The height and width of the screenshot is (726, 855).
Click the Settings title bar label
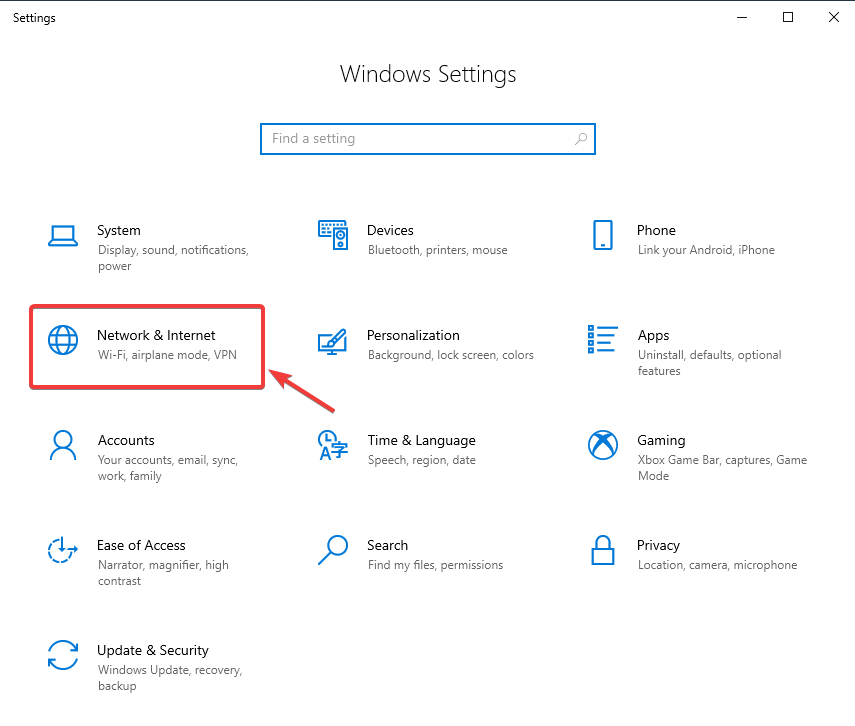coord(34,17)
